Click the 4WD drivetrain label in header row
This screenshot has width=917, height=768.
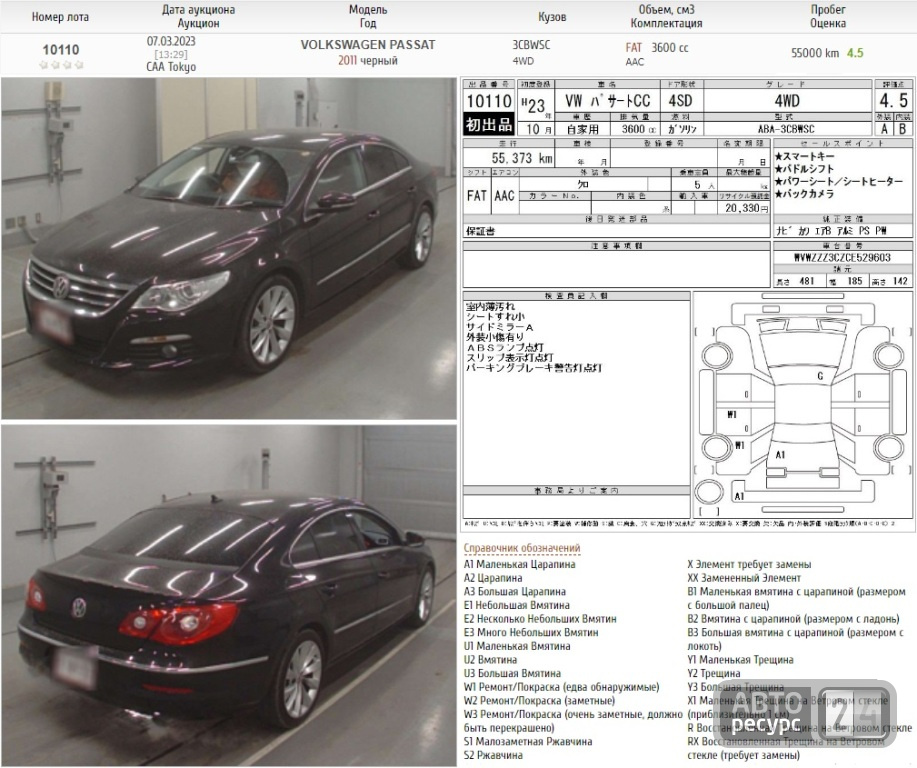(523, 60)
